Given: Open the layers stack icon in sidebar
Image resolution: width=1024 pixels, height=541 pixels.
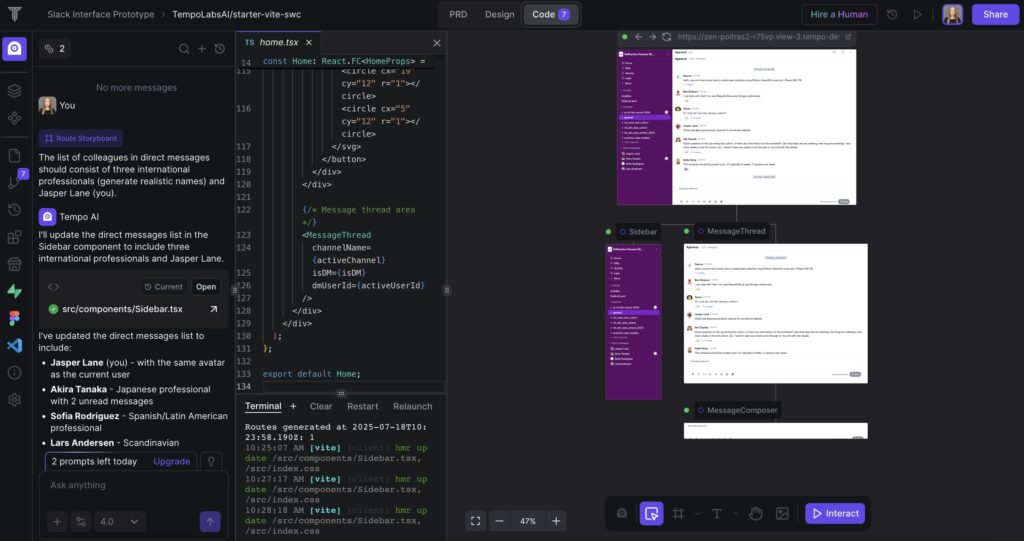Looking at the screenshot, I should [x=14, y=91].
